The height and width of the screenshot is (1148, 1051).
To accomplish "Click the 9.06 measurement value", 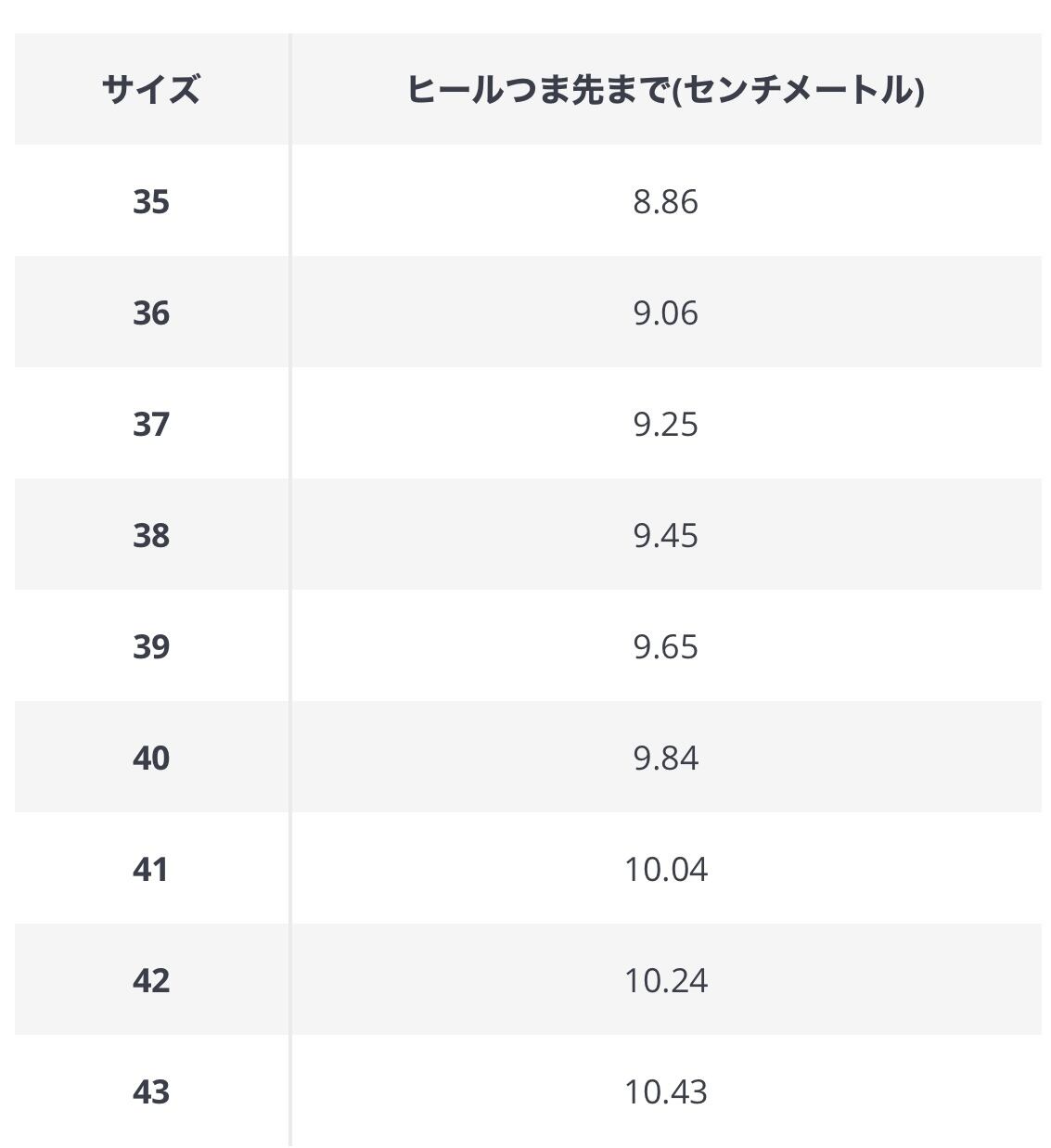I will [x=665, y=313].
